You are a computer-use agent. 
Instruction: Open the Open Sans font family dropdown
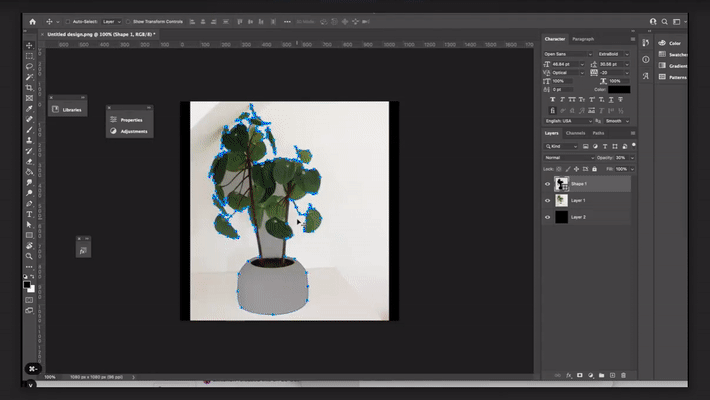tap(567, 53)
